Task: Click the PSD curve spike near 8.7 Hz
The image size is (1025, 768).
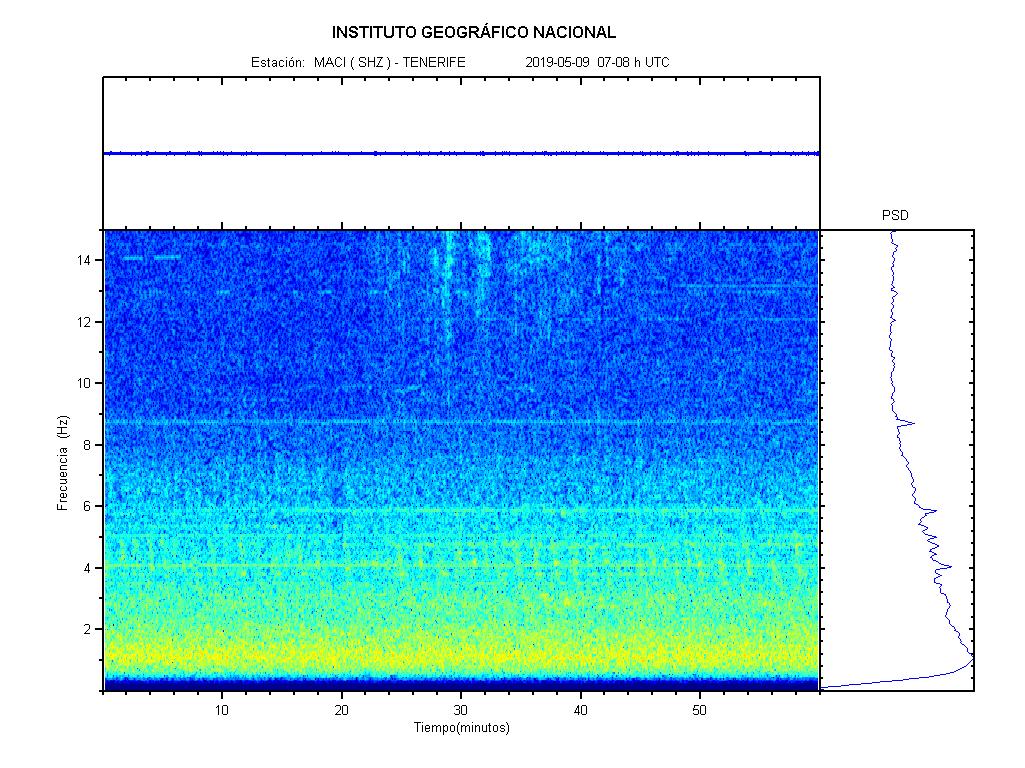Action: tap(911, 424)
